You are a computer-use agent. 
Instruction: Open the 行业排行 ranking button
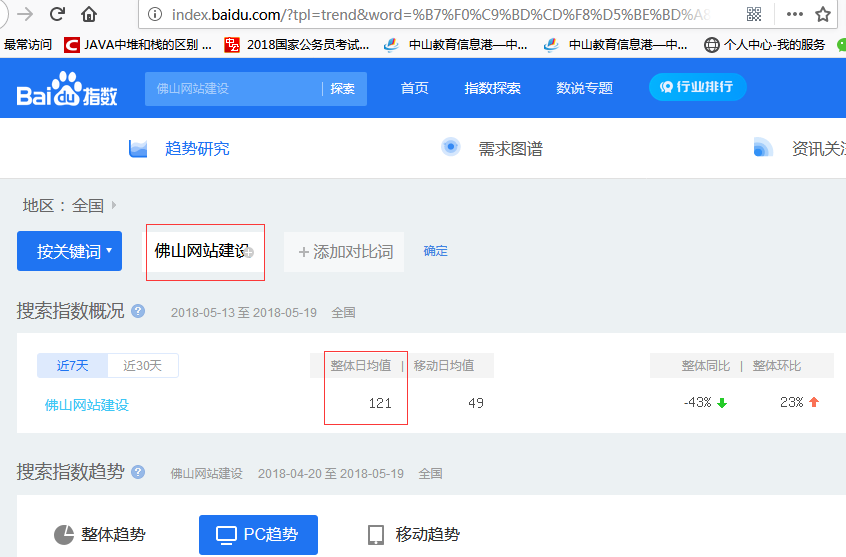pos(697,87)
